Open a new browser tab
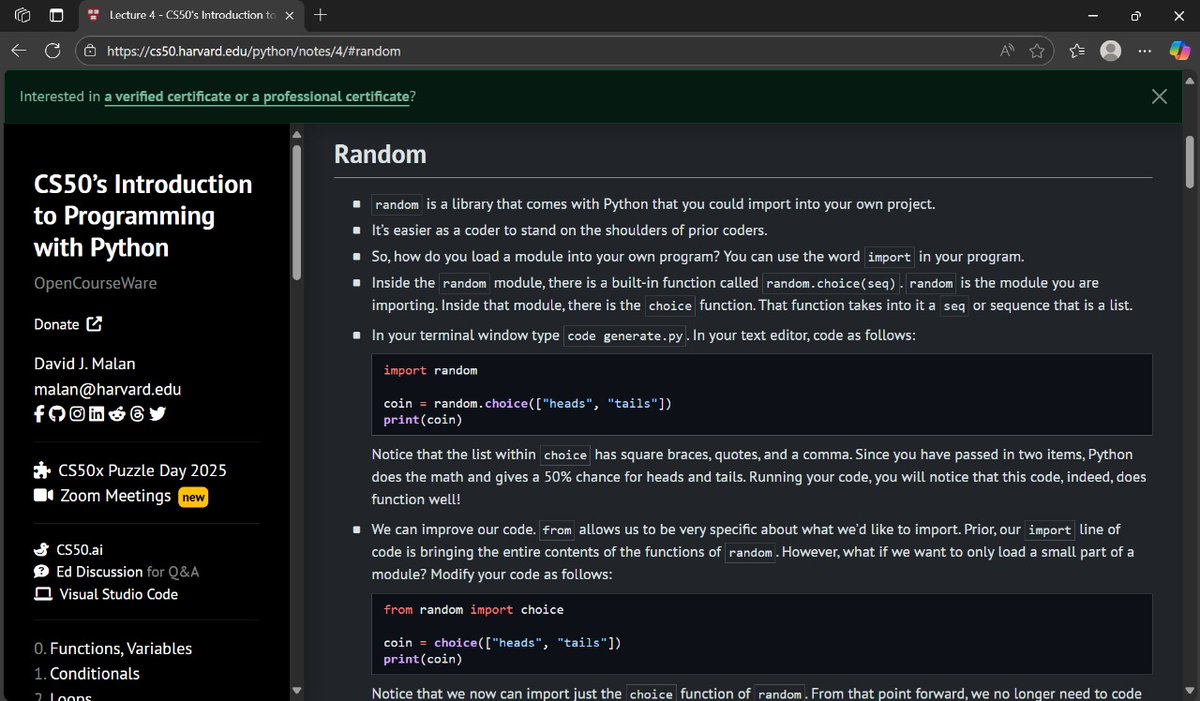 pos(320,15)
